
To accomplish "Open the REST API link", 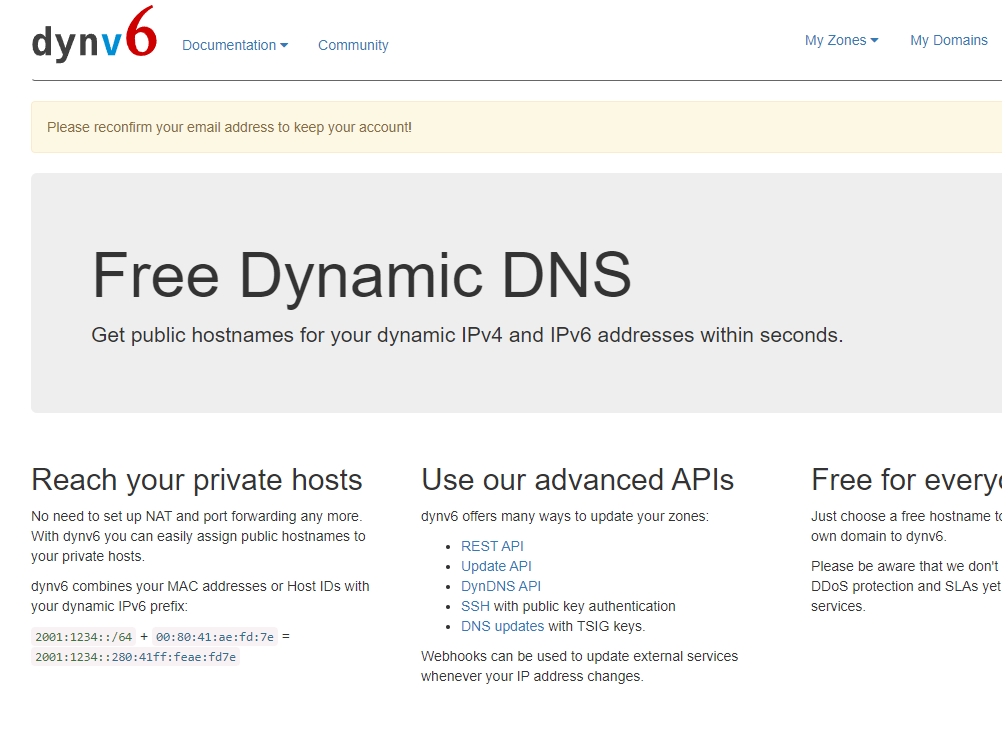I will click(492, 546).
